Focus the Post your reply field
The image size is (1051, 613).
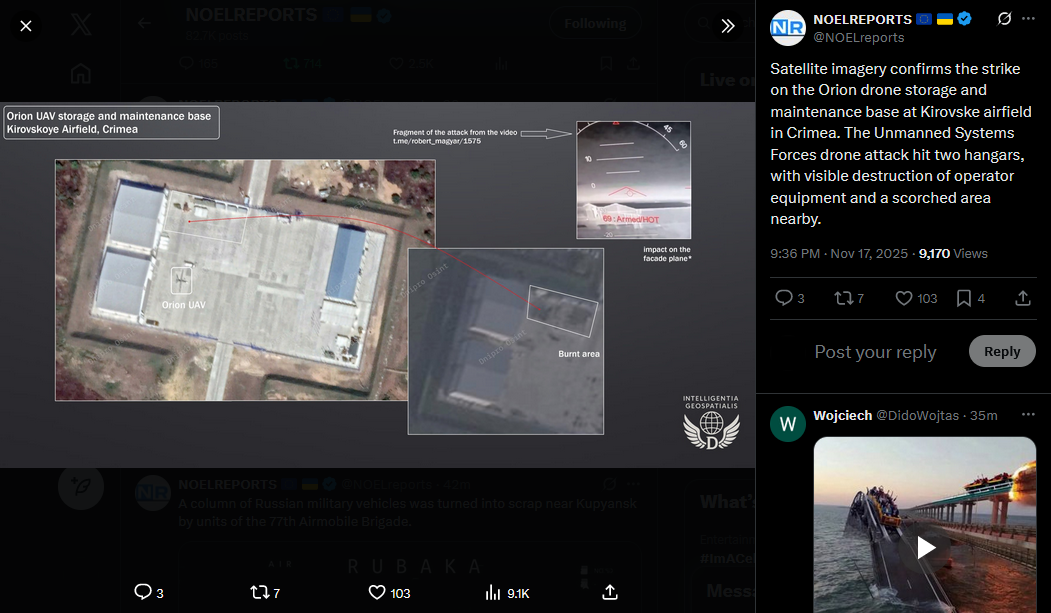[875, 352]
